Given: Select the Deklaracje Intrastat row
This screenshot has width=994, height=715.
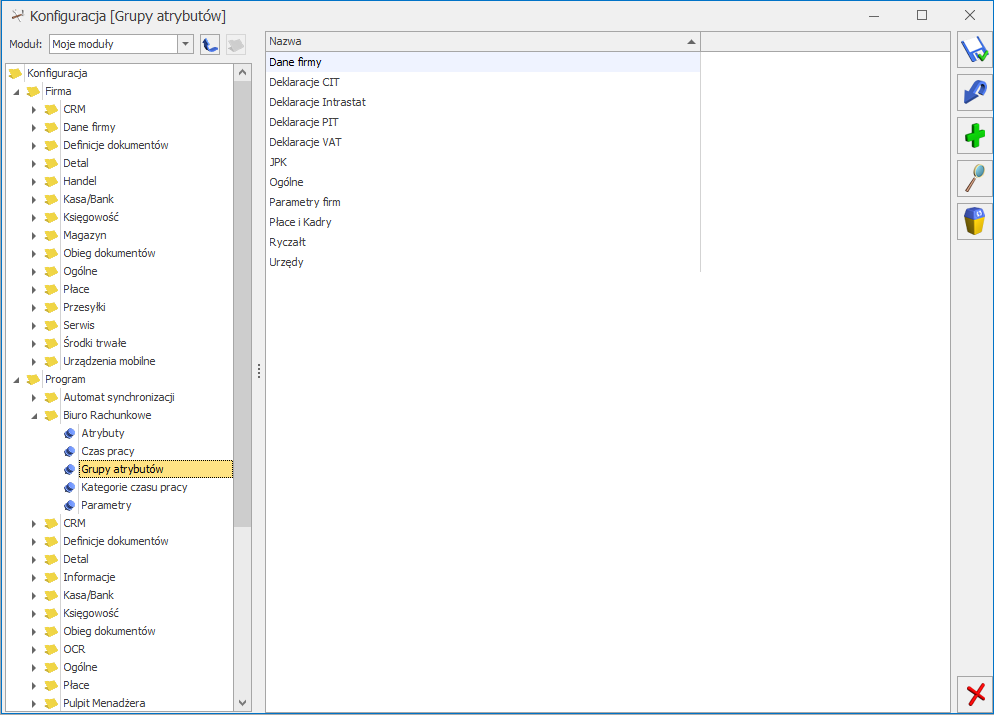Looking at the screenshot, I should pos(482,102).
